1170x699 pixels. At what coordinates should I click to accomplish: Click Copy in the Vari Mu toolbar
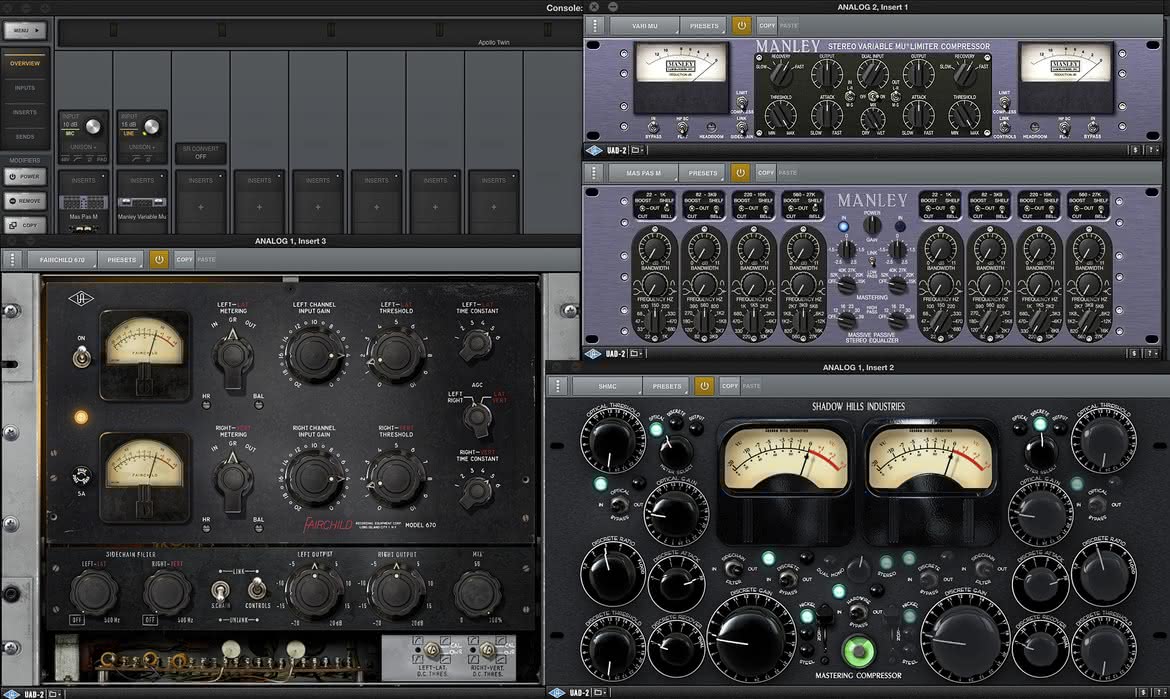click(767, 25)
